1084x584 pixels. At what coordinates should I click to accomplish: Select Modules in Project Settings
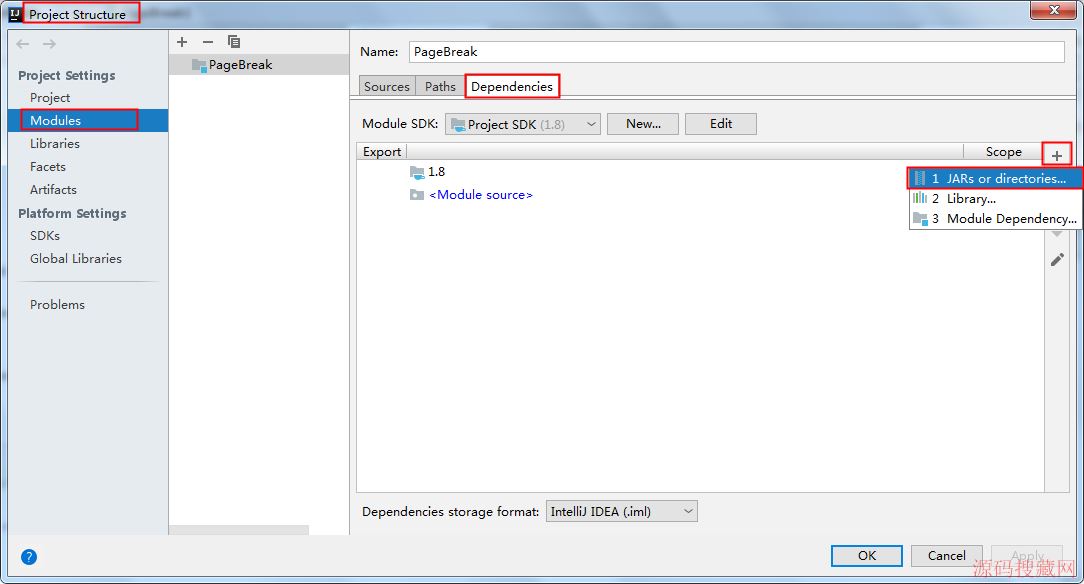pos(88,120)
